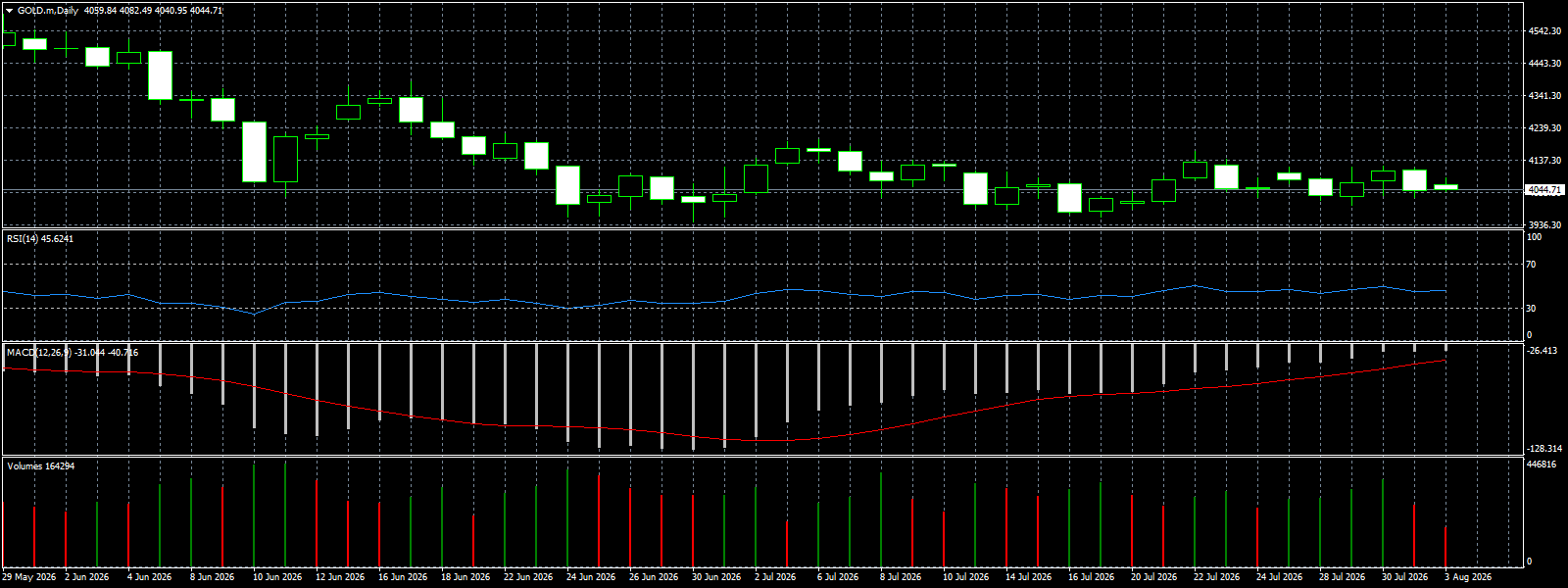Click the 26 Jun 2026 date label
The width and height of the screenshot is (1568, 588).
(654, 577)
